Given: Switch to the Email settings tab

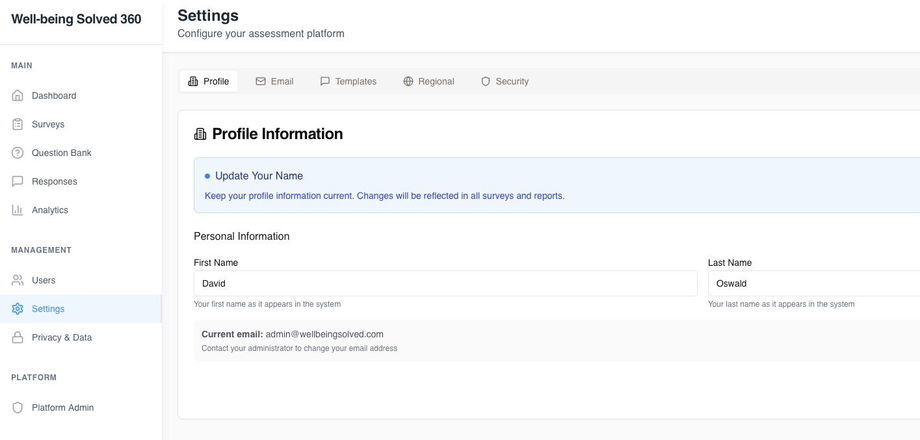Looking at the screenshot, I should click(x=274, y=81).
